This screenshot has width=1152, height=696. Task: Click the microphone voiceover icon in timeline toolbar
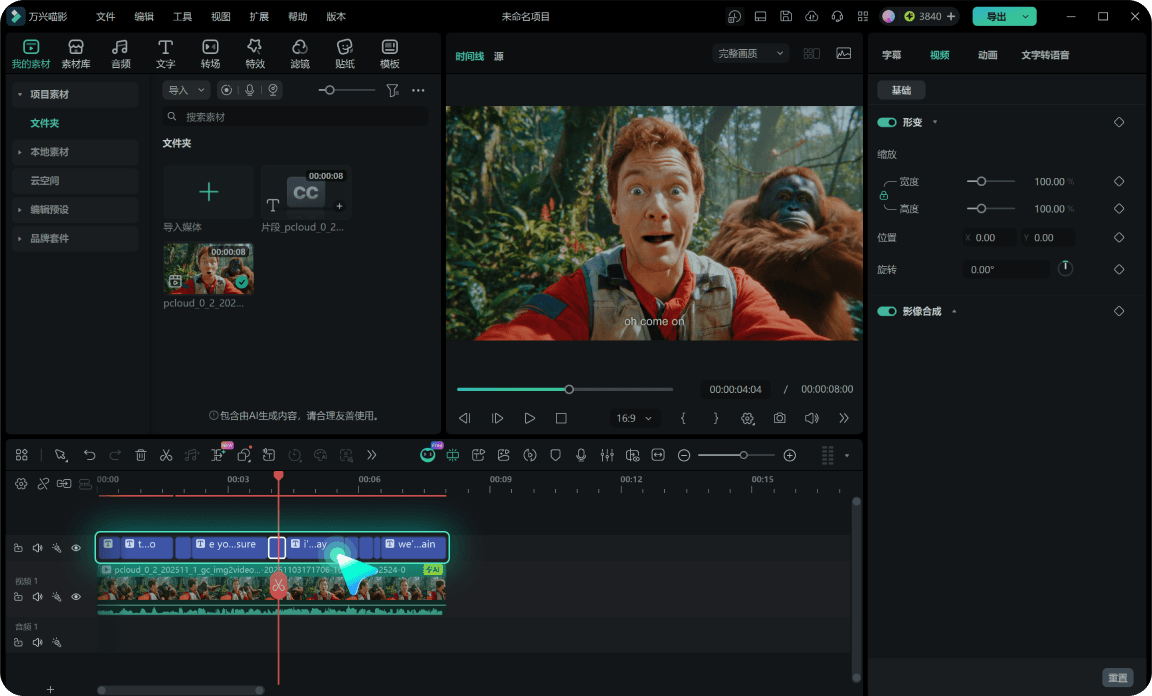[x=581, y=456]
